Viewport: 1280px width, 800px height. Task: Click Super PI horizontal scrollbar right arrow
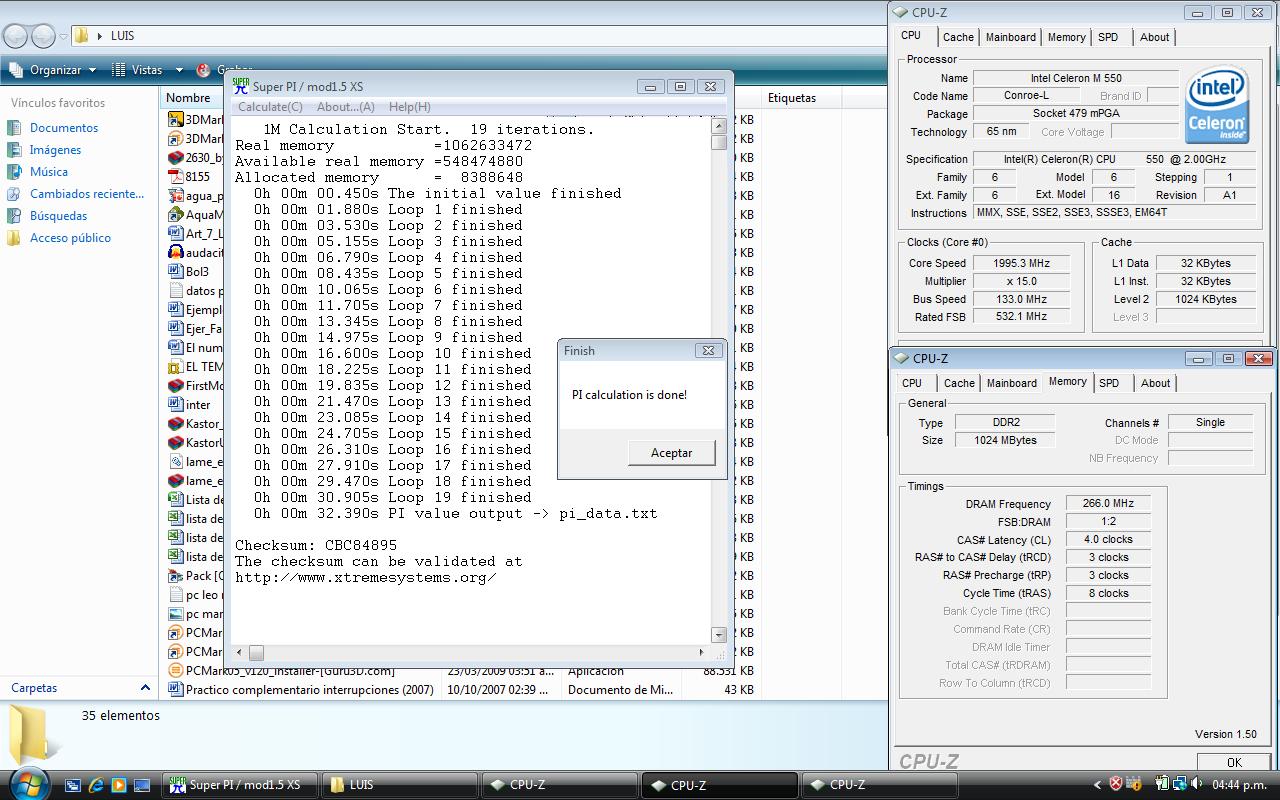[700, 653]
